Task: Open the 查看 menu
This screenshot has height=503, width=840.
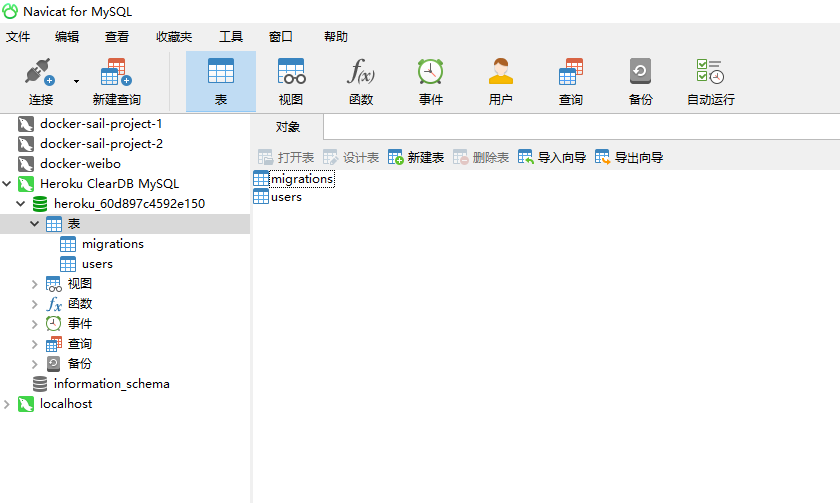Action: coord(117,36)
